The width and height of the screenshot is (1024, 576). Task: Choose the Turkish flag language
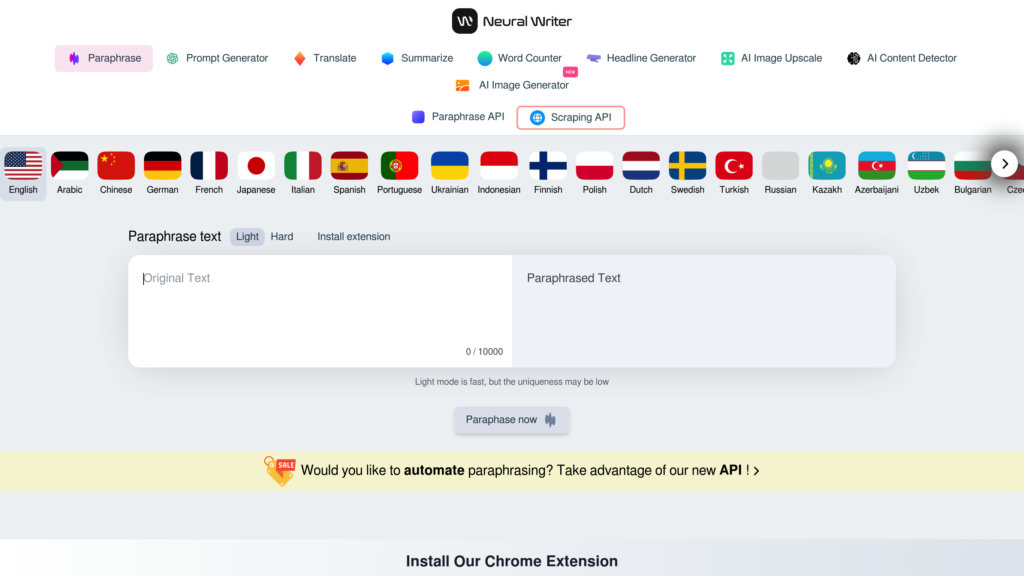[x=734, y=166]
